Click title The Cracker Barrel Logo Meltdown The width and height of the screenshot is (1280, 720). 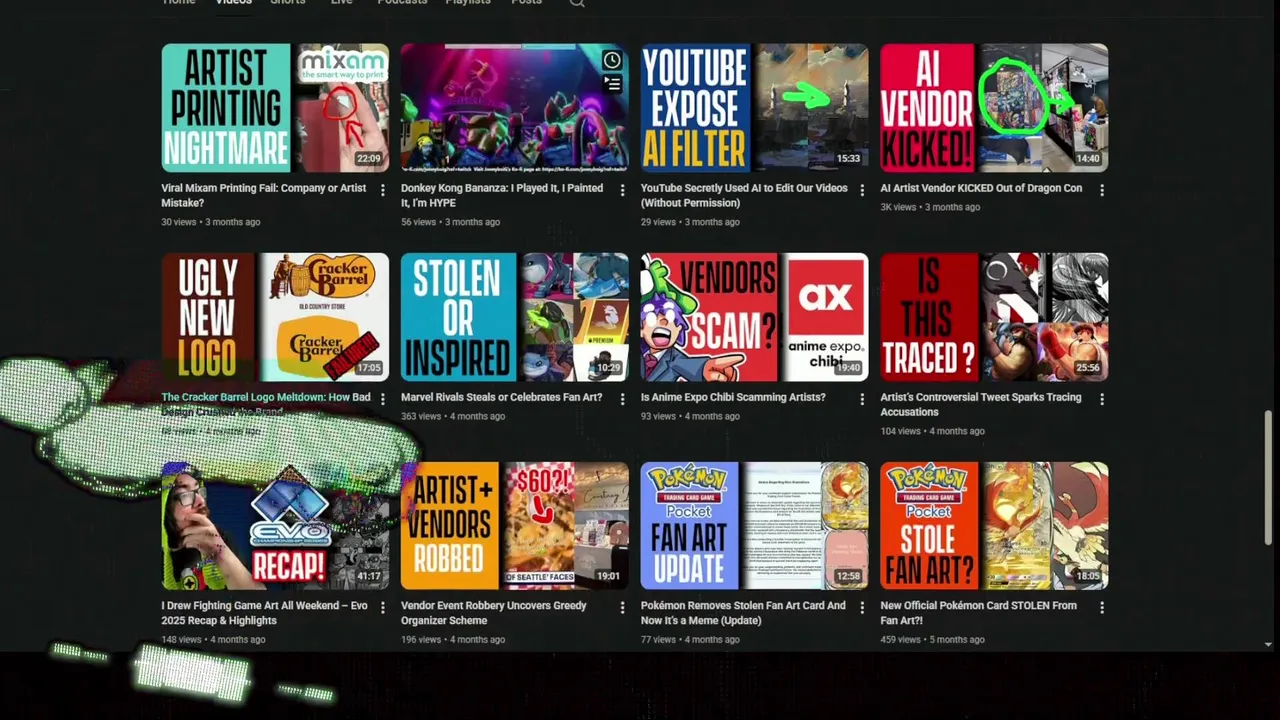click(266, 404)
